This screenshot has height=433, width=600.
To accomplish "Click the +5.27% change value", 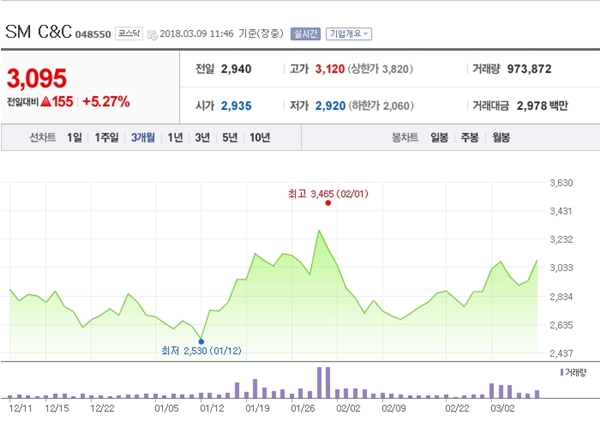I will point(106,102).
